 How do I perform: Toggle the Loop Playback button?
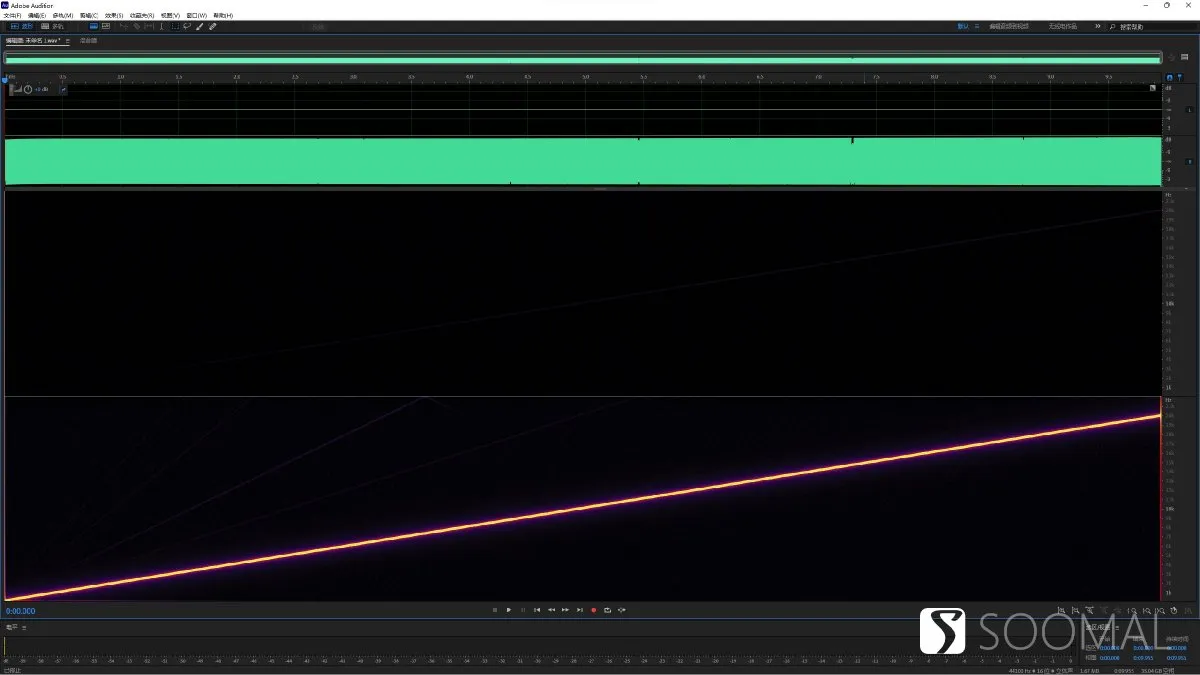point(607,610)
